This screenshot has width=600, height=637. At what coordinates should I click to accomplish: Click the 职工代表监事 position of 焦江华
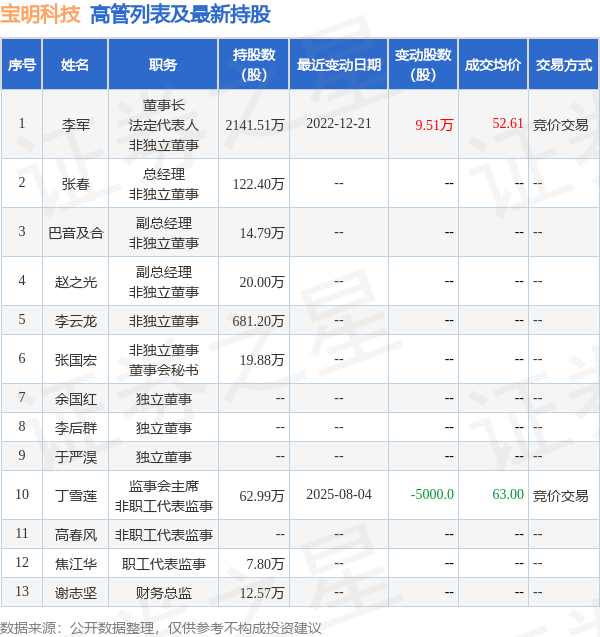click(x=163, y=564)
